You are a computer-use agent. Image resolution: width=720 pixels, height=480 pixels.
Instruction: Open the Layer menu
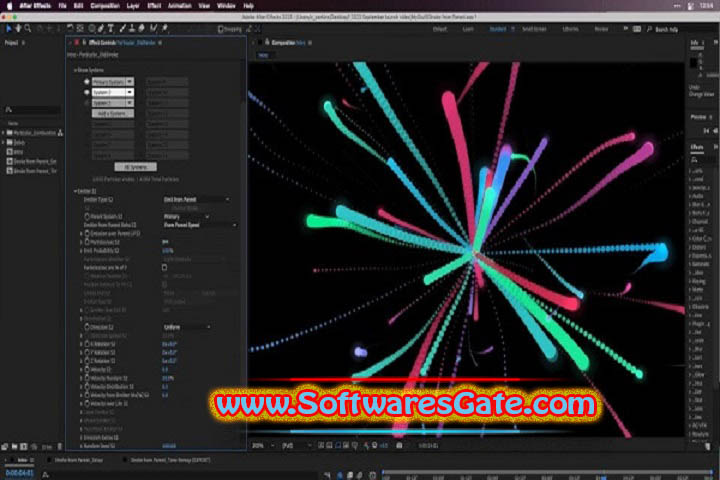point(133,6)
